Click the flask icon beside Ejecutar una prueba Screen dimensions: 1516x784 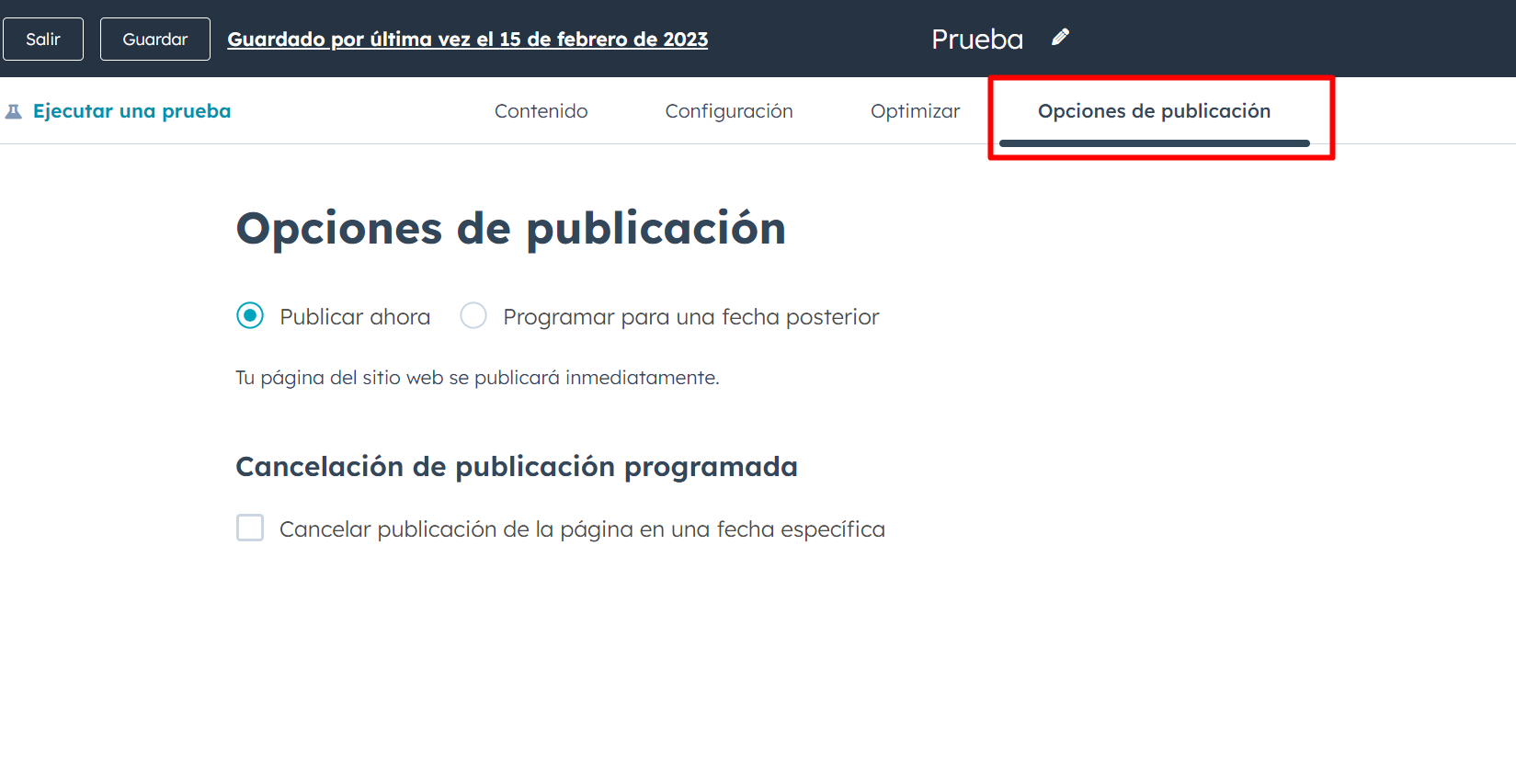14,112
